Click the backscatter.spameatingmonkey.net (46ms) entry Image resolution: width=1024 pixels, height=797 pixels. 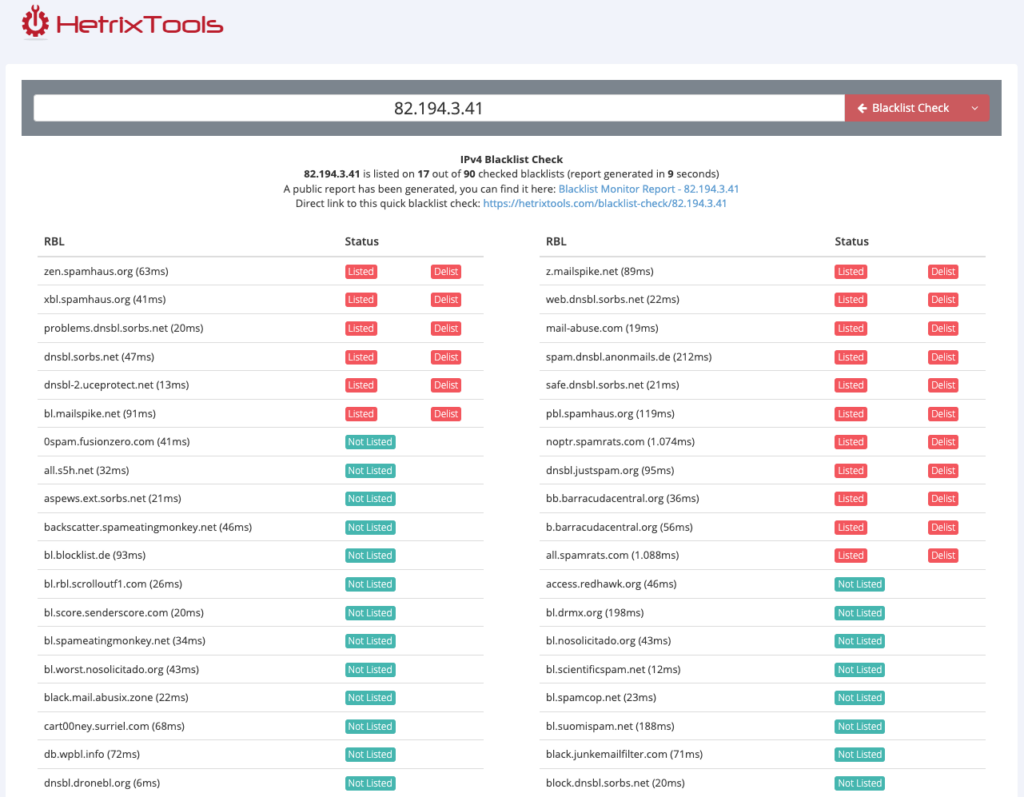pos(148,527)
